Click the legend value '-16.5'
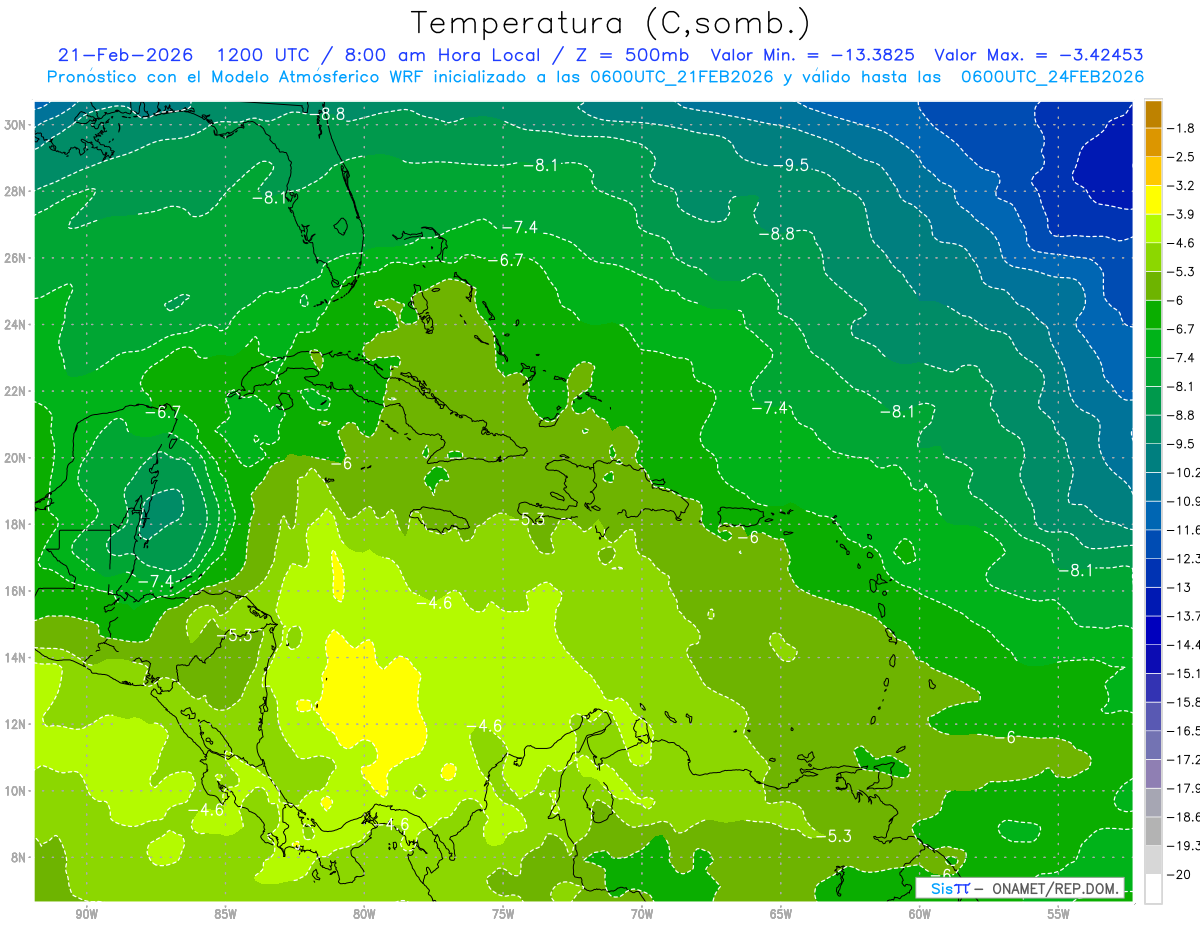The image size is (1200, 927). click(1183, 731)
